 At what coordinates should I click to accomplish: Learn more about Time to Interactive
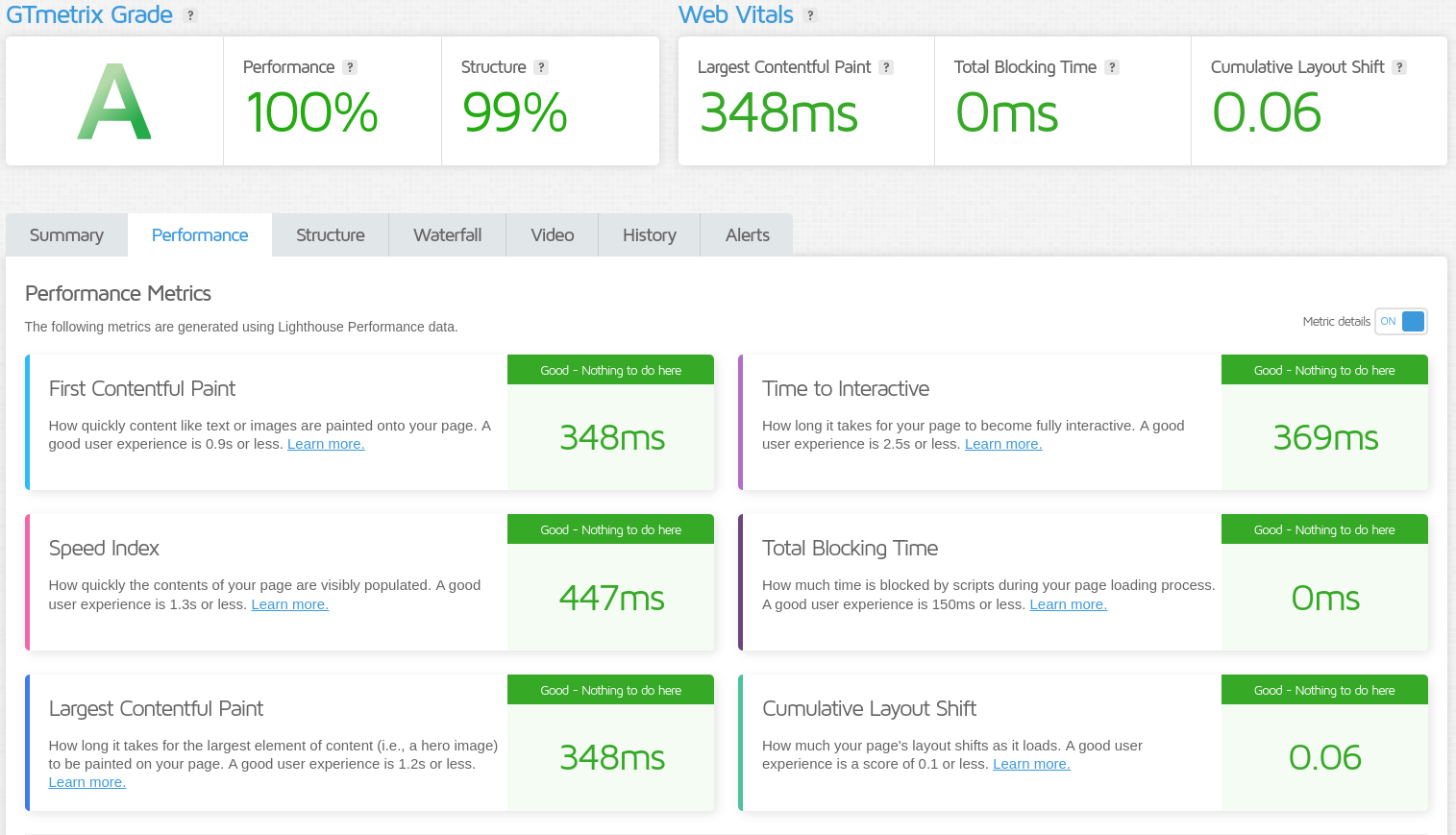[1003, 443]
